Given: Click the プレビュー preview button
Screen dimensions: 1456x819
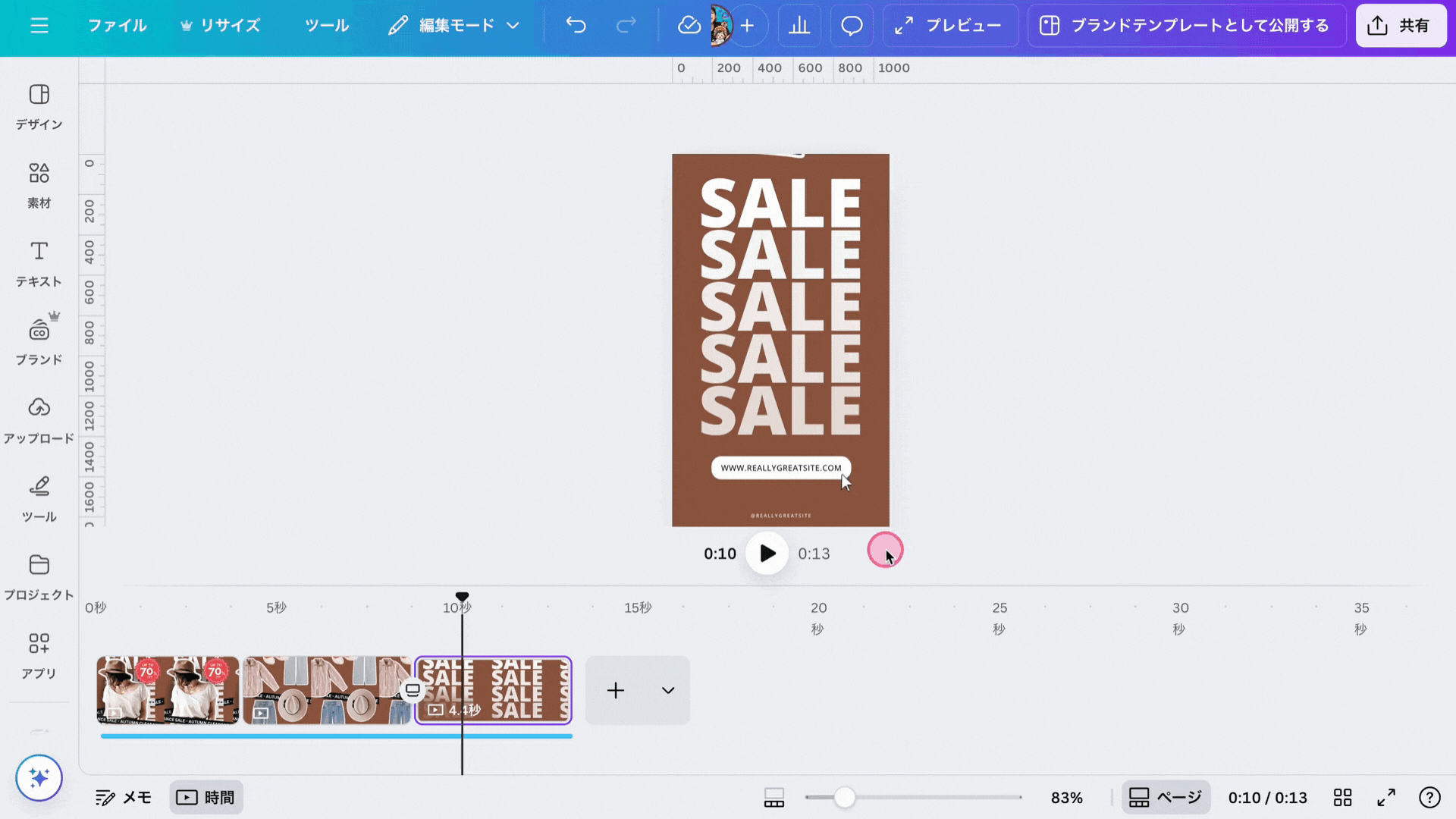Looking at the screenshot, I should [x=948, y=25].
